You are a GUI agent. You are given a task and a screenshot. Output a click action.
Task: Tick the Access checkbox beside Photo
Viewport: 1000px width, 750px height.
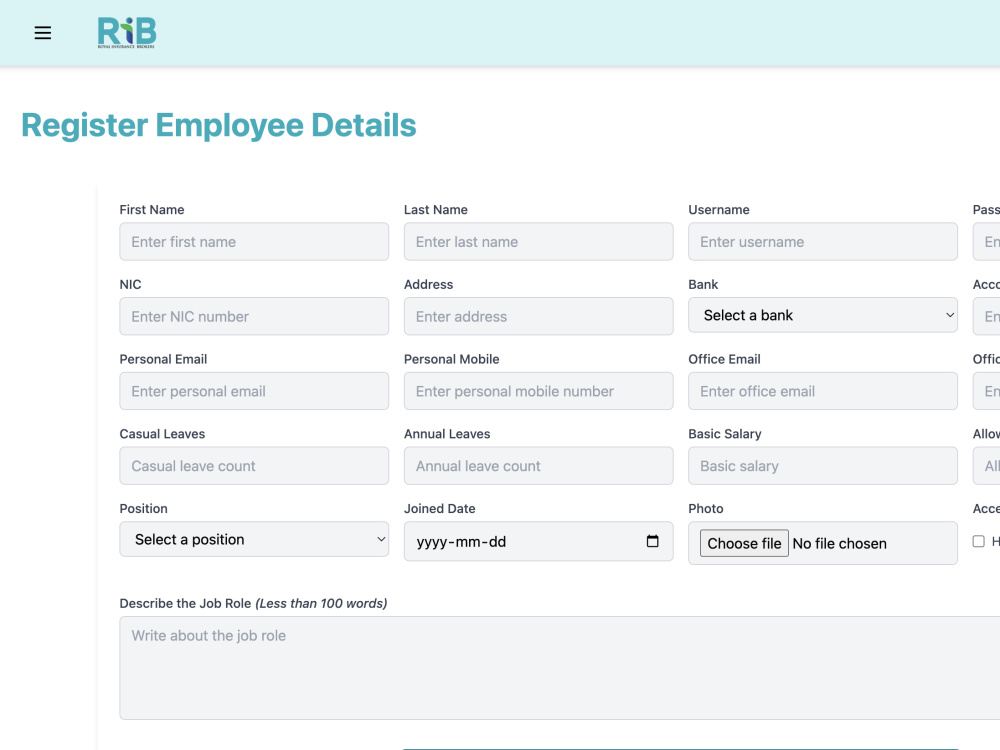pyautogui.click(x=978, y=541)
